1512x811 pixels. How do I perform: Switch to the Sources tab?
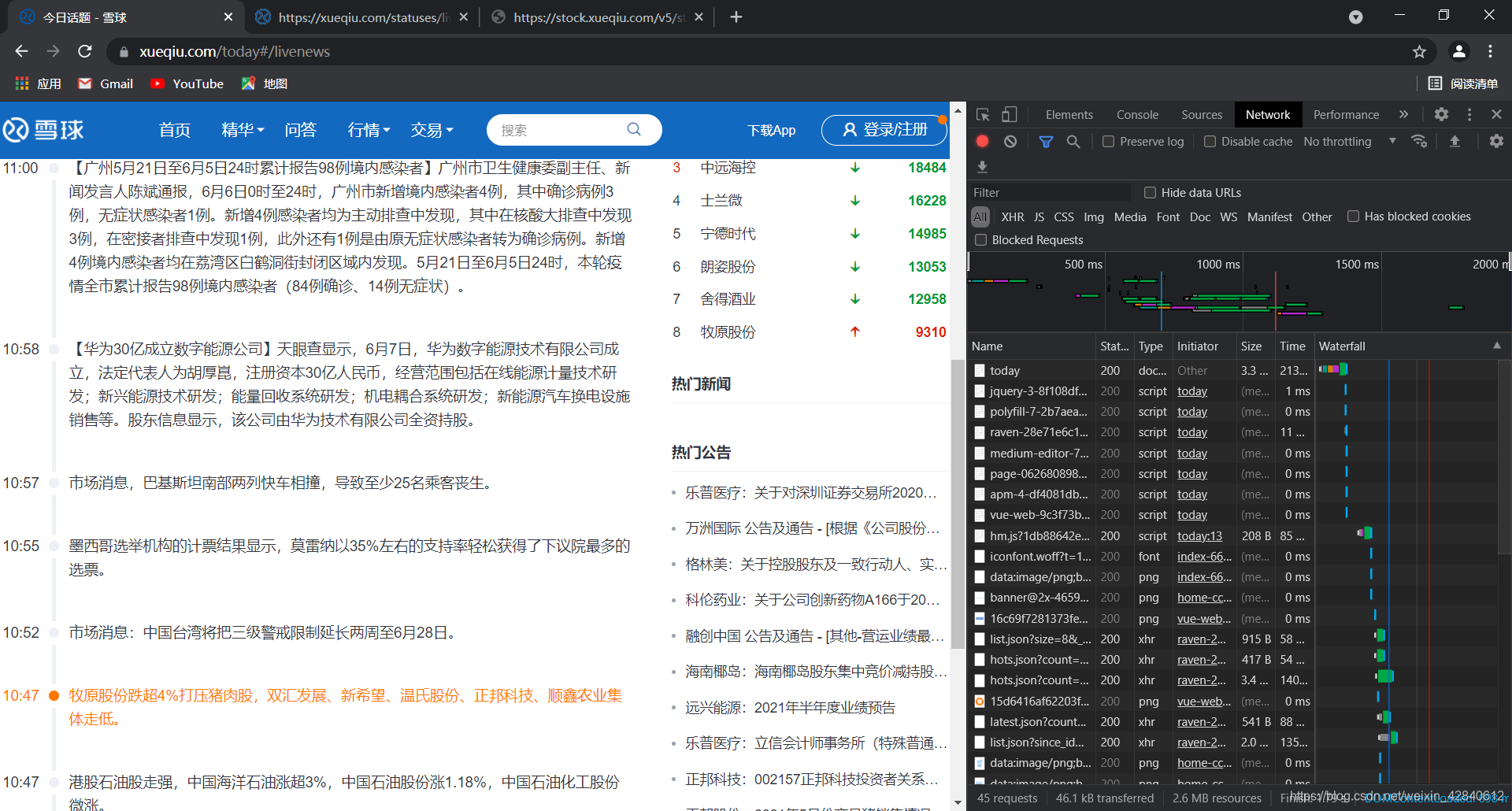coord(1201,115)
